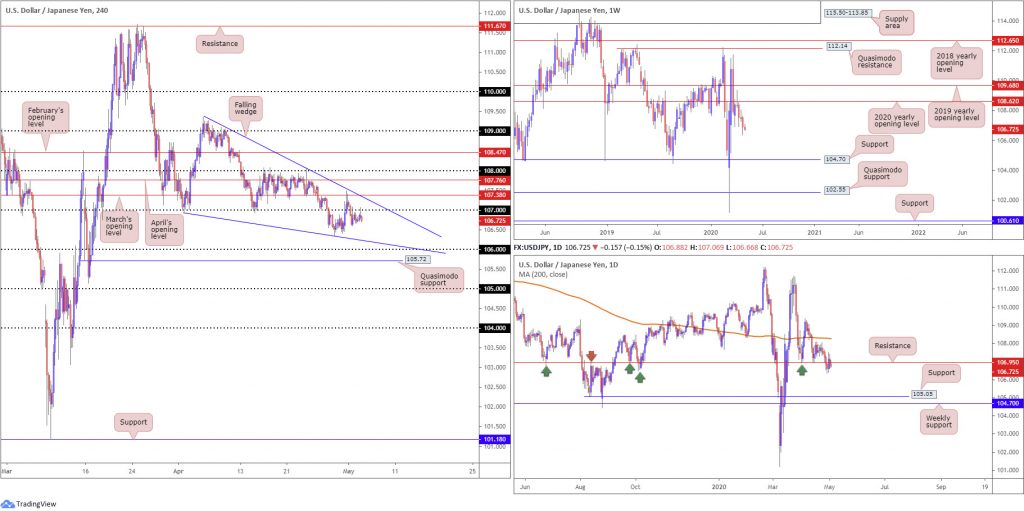Click the 115.50-113.85 supply zone label
The image size is (1024, 511).
coord(848,13)
